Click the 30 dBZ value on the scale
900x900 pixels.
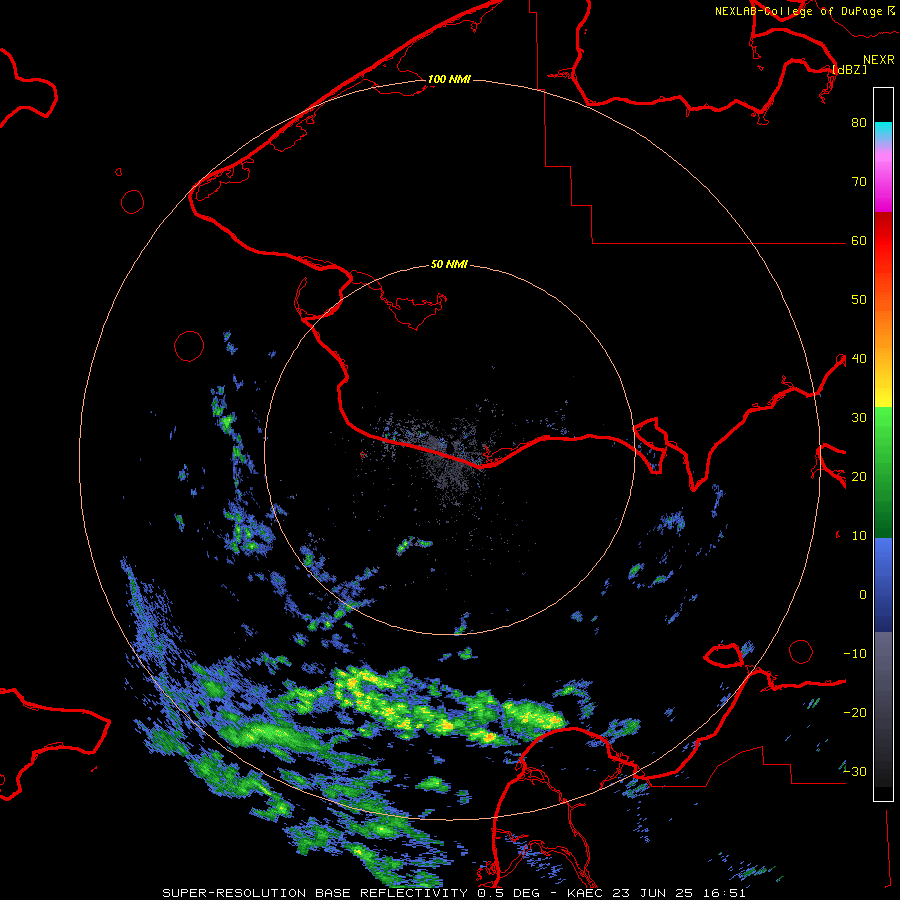tap(859, 417)
